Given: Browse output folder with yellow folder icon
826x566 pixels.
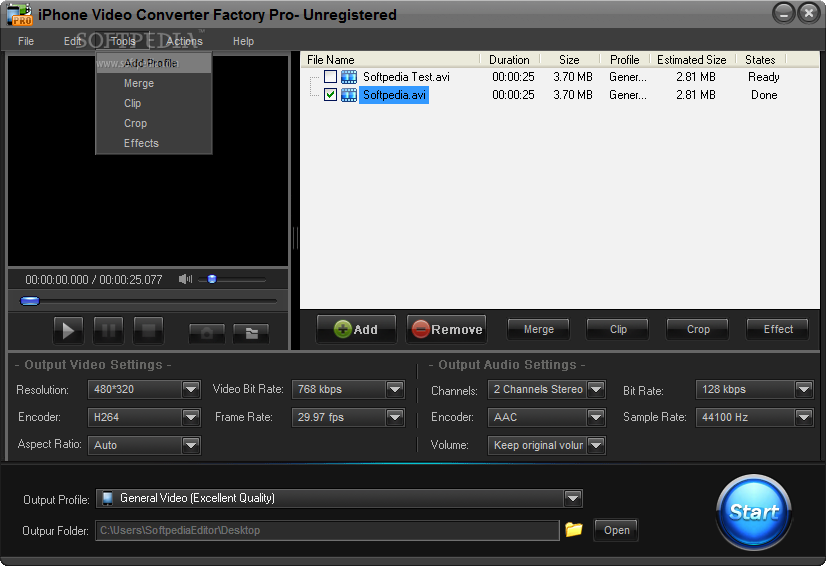Looking at the screenshot, I should [x=574, y=529].
